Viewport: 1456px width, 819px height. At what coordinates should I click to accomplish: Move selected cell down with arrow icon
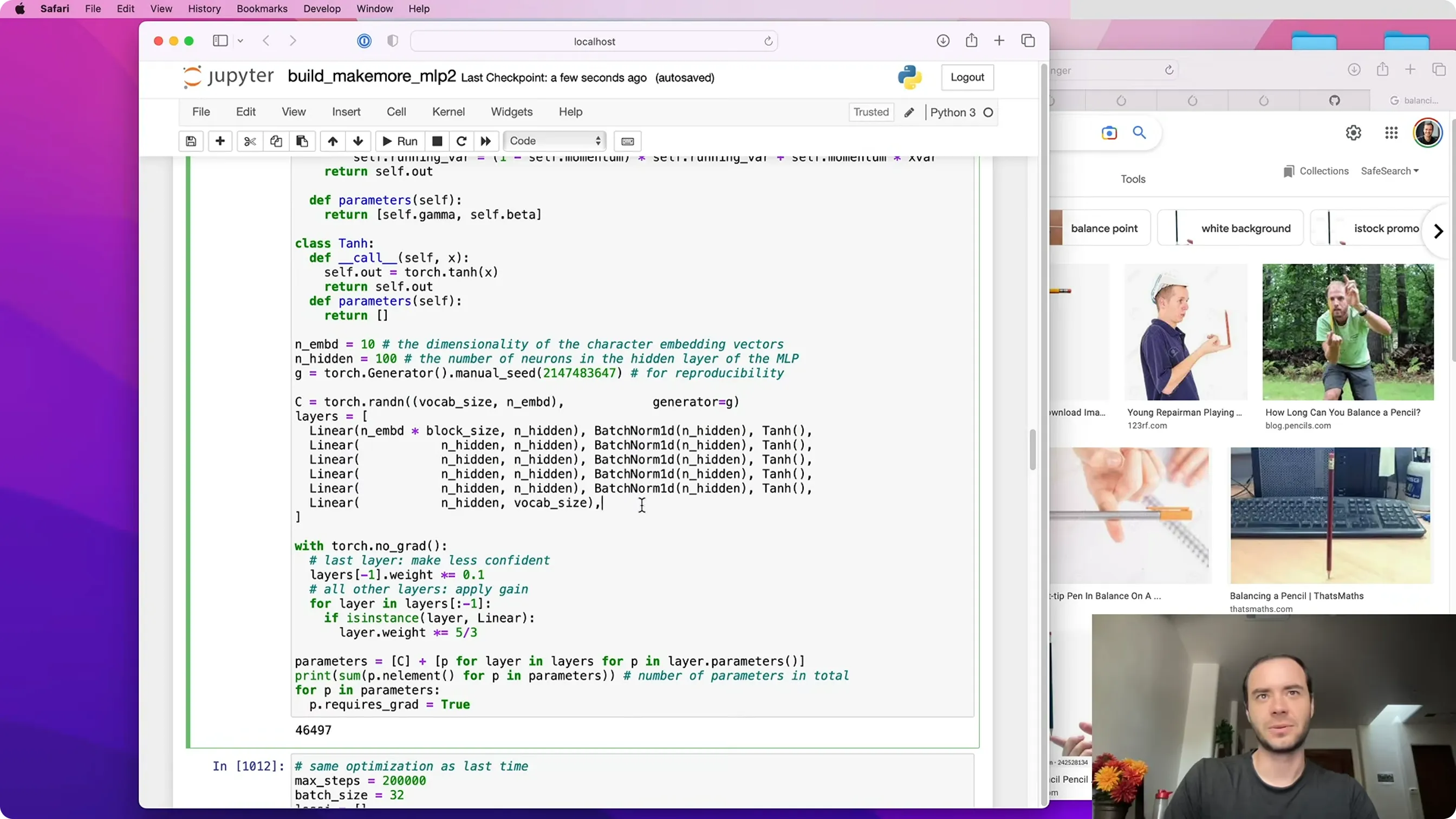click(x=358, y=141)
